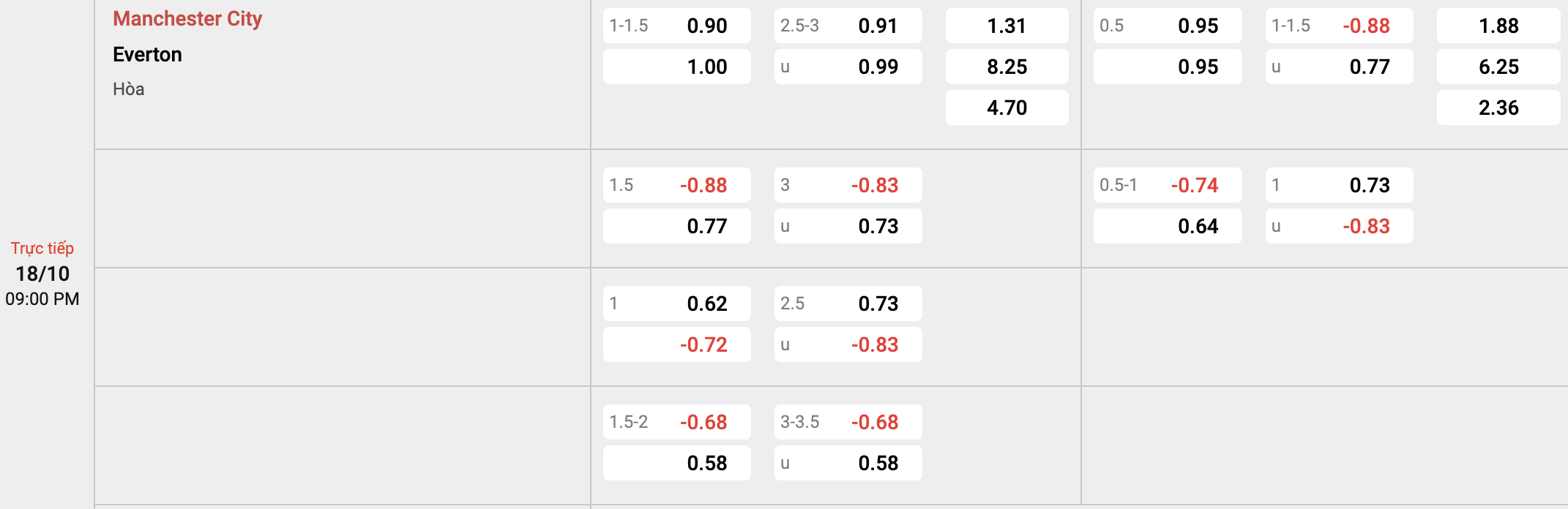
Task: Choose first-half 1X2 odds 6.25
Action: 1498,67
